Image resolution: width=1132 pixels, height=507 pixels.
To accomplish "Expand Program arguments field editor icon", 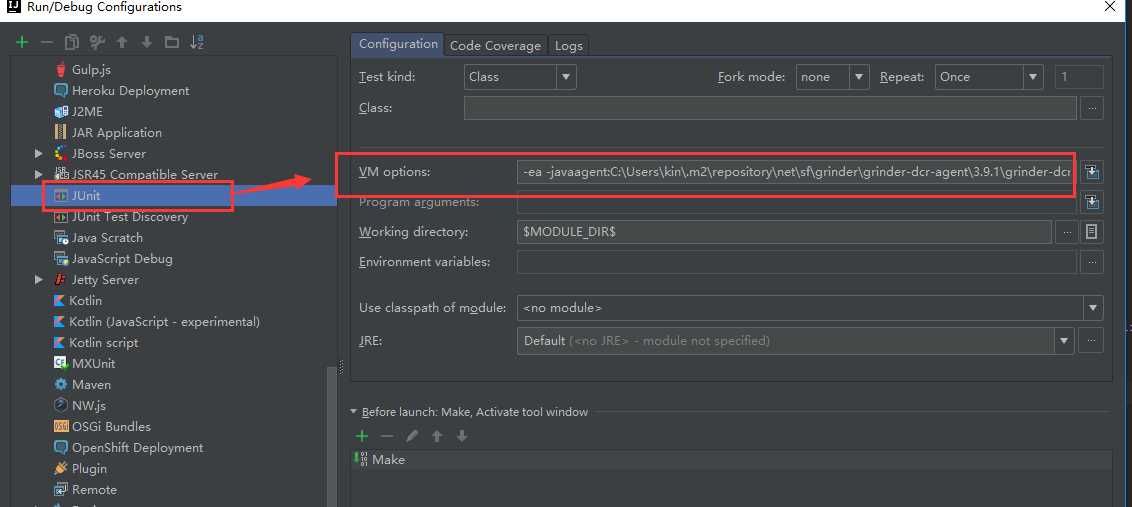I will pos(1092,202).
